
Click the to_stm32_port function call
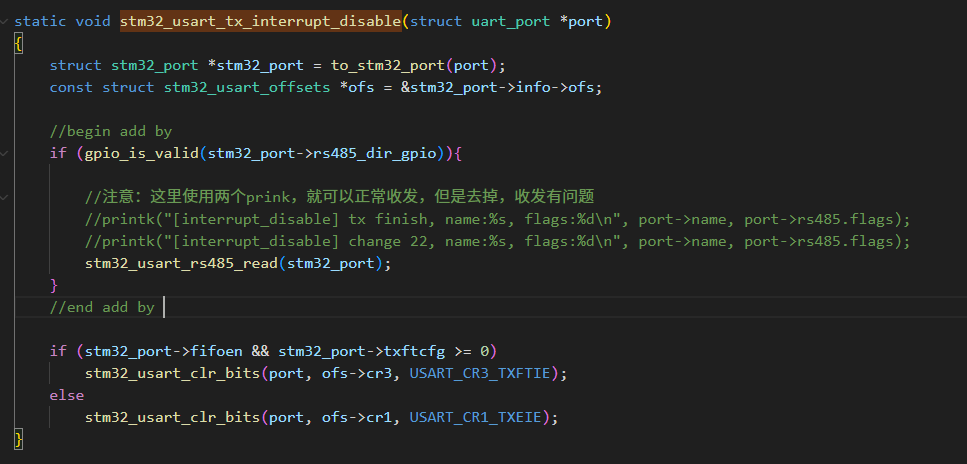388,65
